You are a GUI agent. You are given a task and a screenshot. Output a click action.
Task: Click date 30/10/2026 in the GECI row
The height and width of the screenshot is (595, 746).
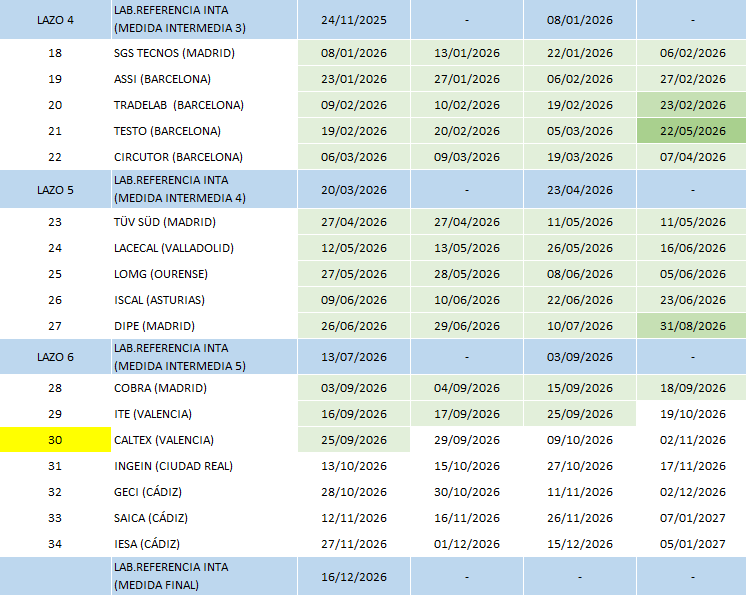467,492
